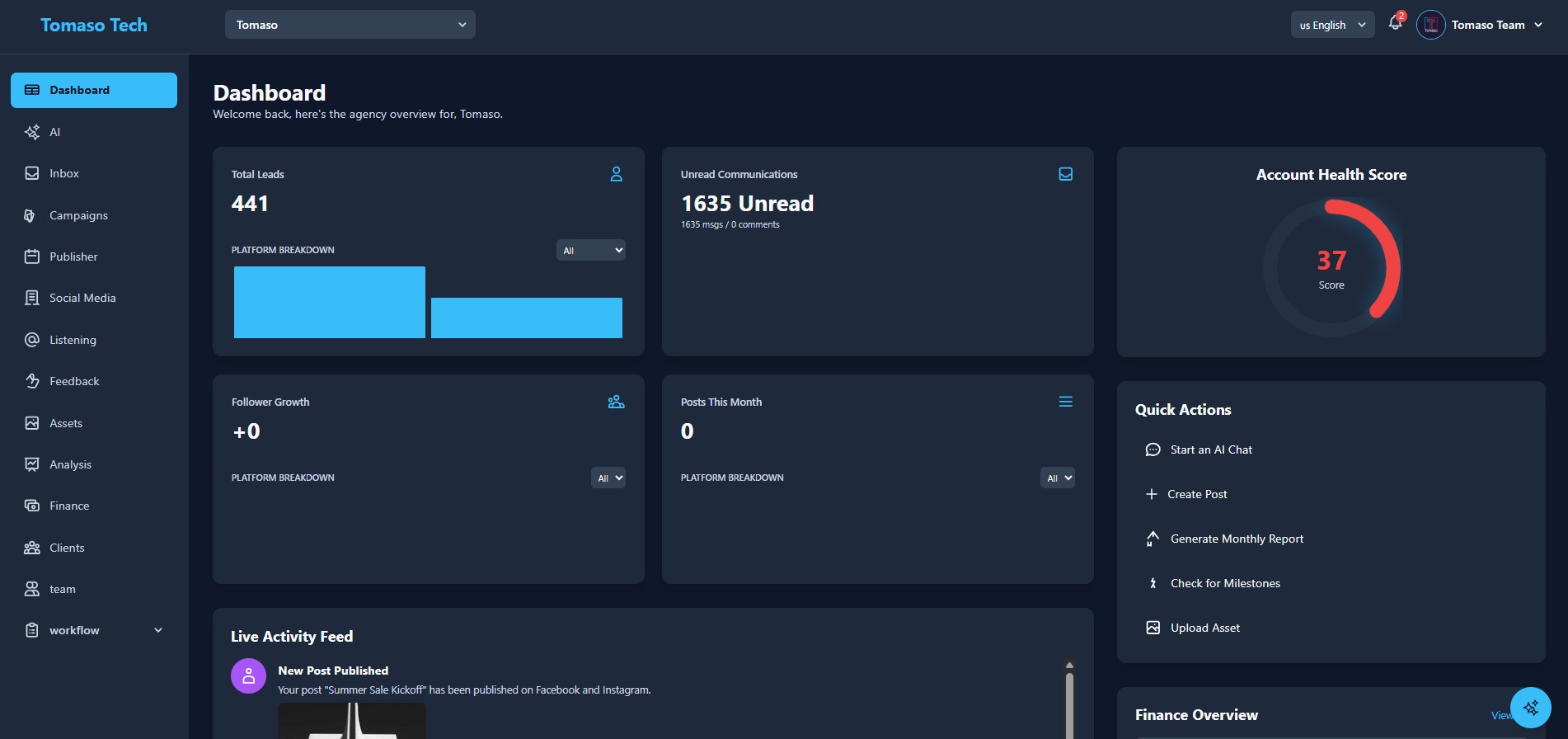Go to Campaigns in the sidebar
This screenshot has width=1568, height=739.
pyautogui.click(x=78, y=215)
